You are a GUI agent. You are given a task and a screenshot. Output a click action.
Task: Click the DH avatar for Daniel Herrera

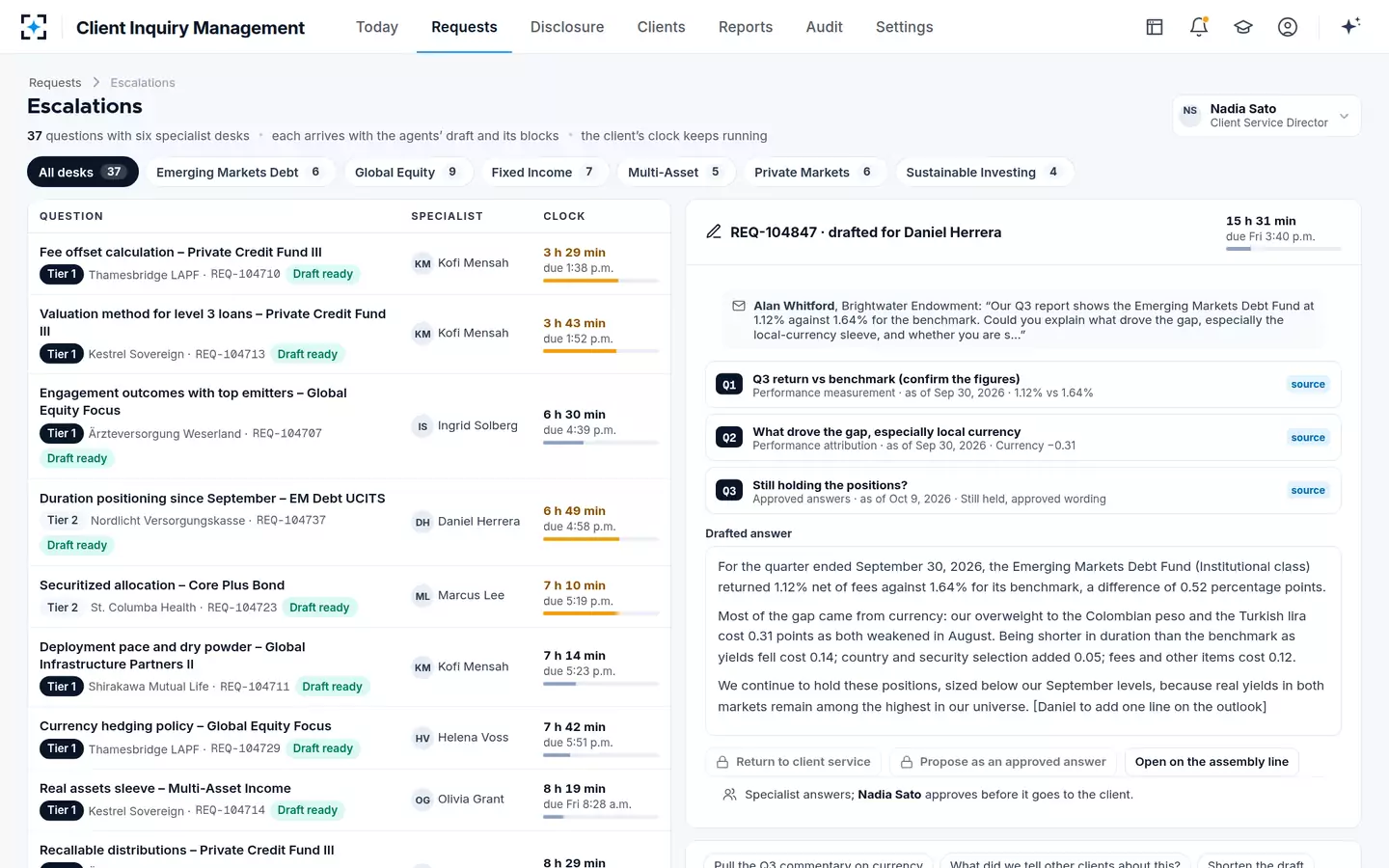click(422, 522)
